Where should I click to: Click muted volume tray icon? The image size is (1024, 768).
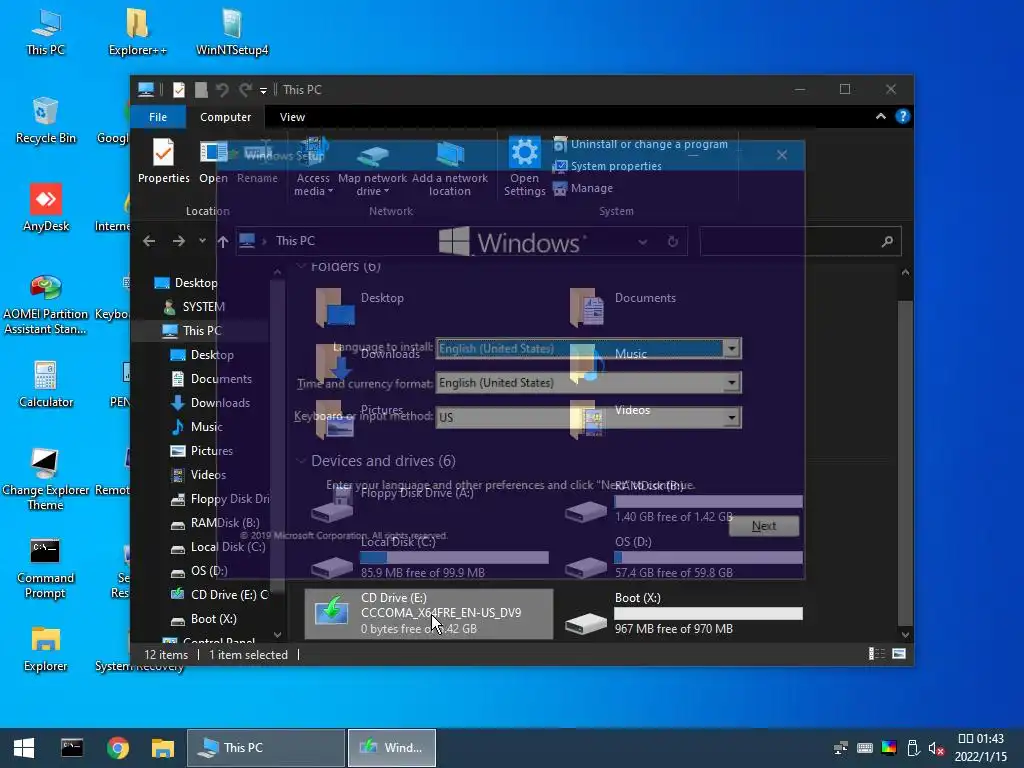(936, 748)
